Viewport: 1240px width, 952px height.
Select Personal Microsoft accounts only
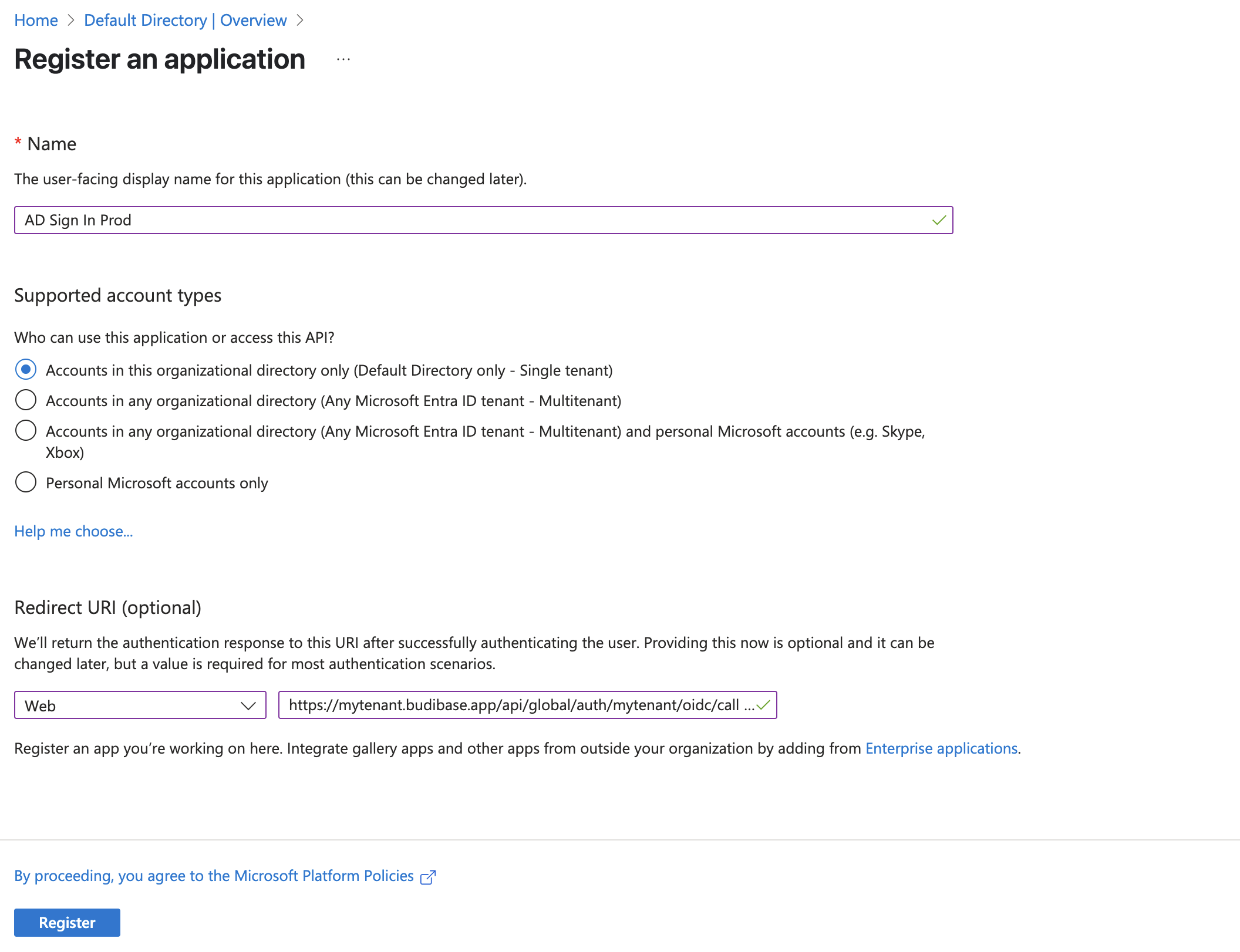[26, 482]
